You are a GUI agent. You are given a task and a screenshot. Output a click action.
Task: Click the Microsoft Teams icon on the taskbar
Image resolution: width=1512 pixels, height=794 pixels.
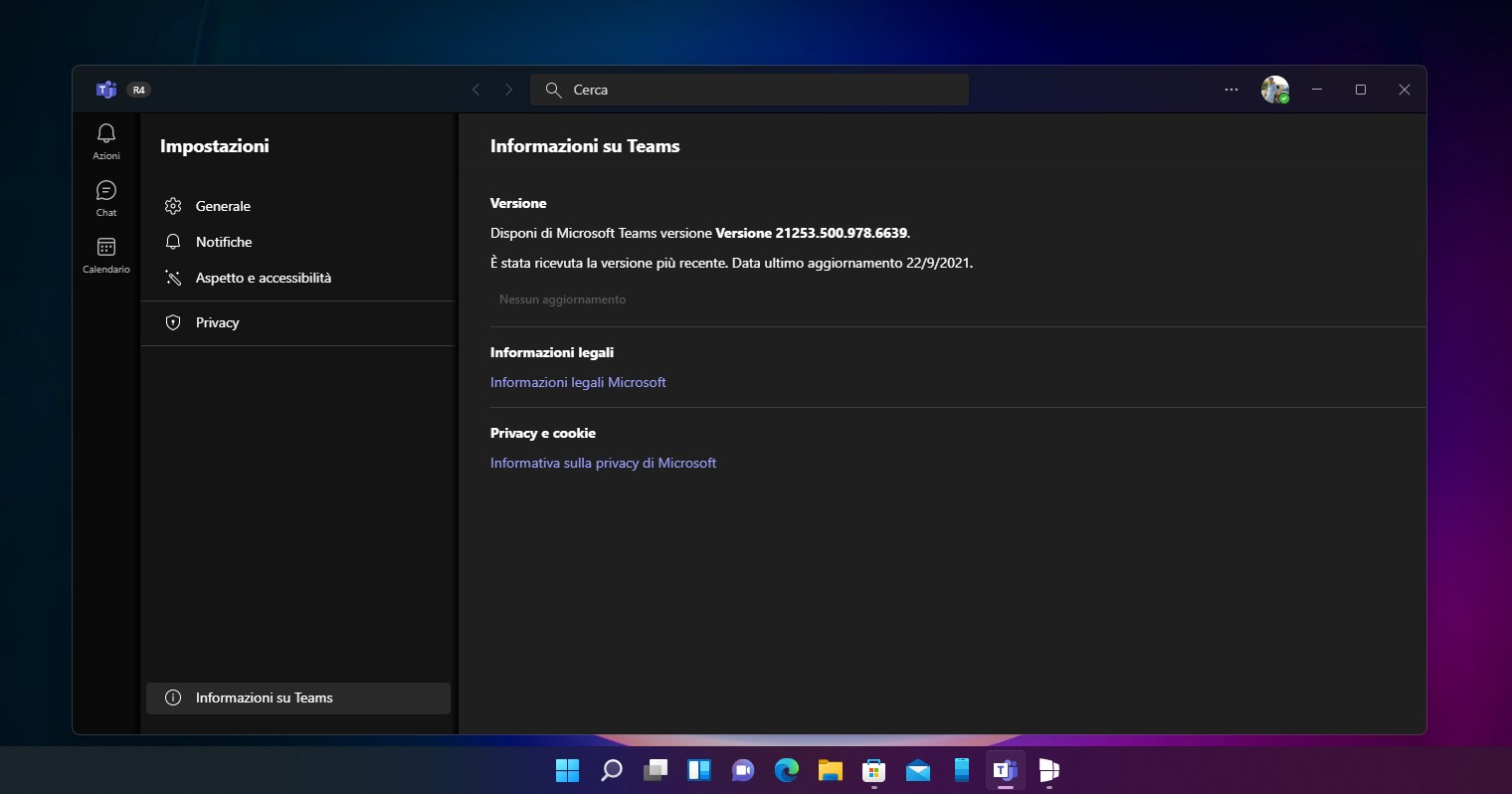1006,770
